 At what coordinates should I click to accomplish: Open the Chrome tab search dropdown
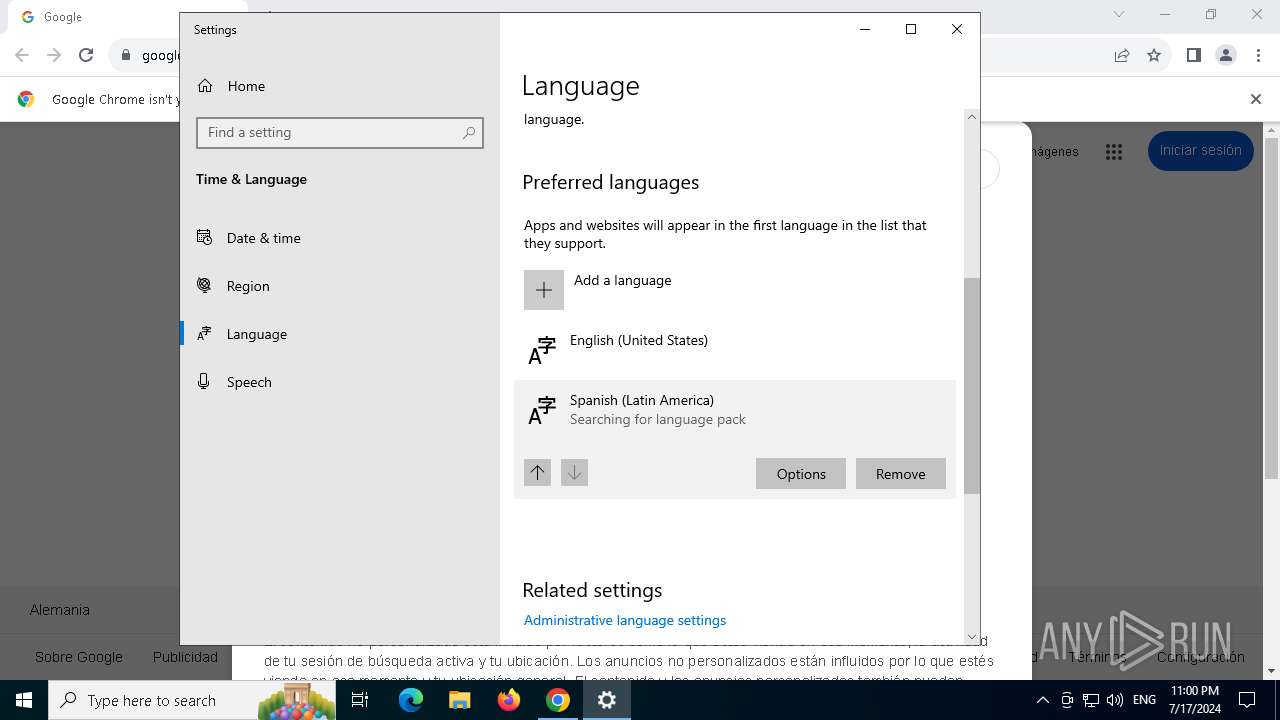pyautogui.click(x=1119, y=15)
